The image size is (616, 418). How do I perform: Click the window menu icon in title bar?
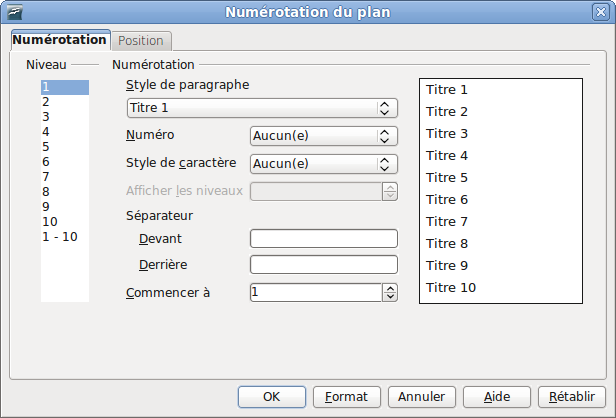14,12
